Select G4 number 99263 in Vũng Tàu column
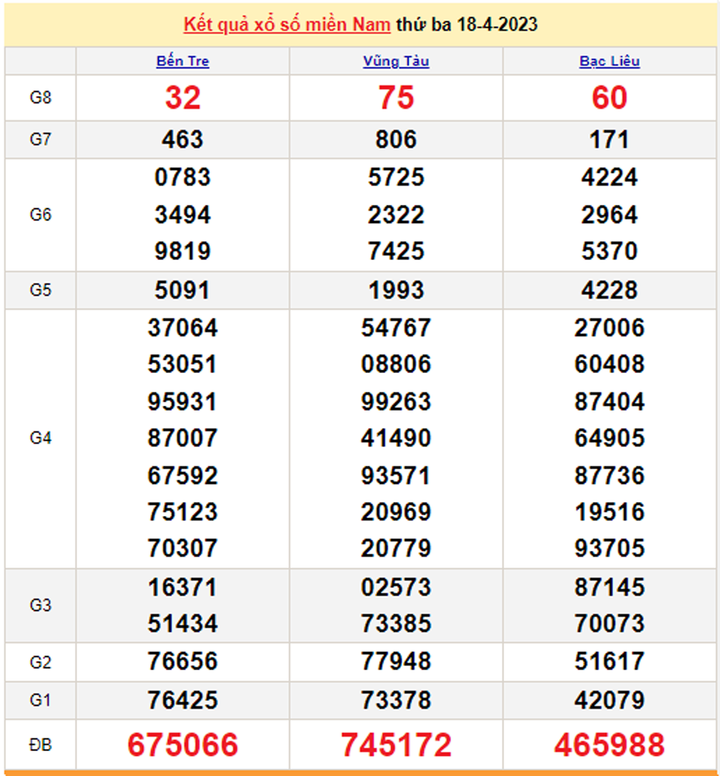The height and width of the screenshot is (776, 720). (x=396, y=402)
